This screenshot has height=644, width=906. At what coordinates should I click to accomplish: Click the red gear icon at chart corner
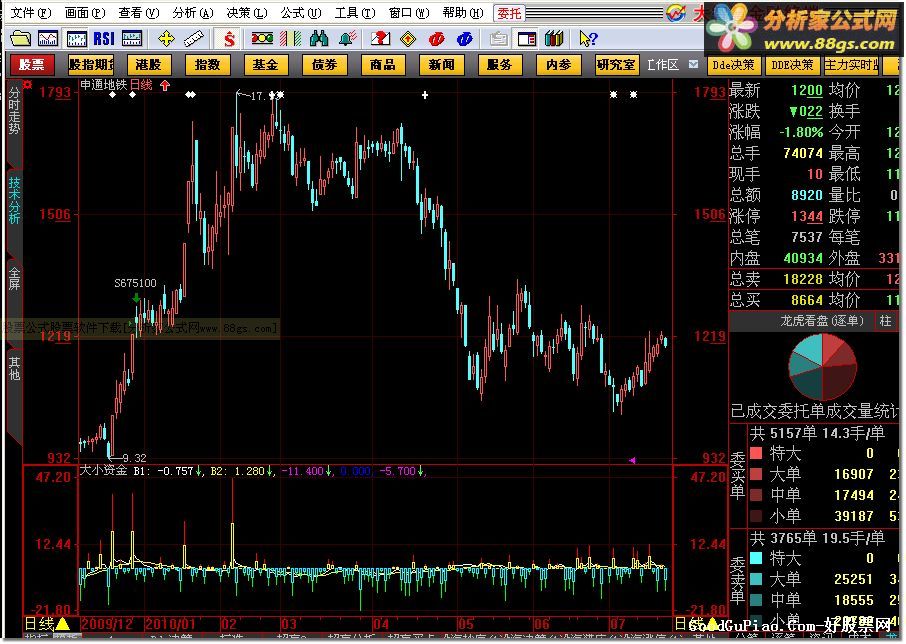tap(27, 85)
